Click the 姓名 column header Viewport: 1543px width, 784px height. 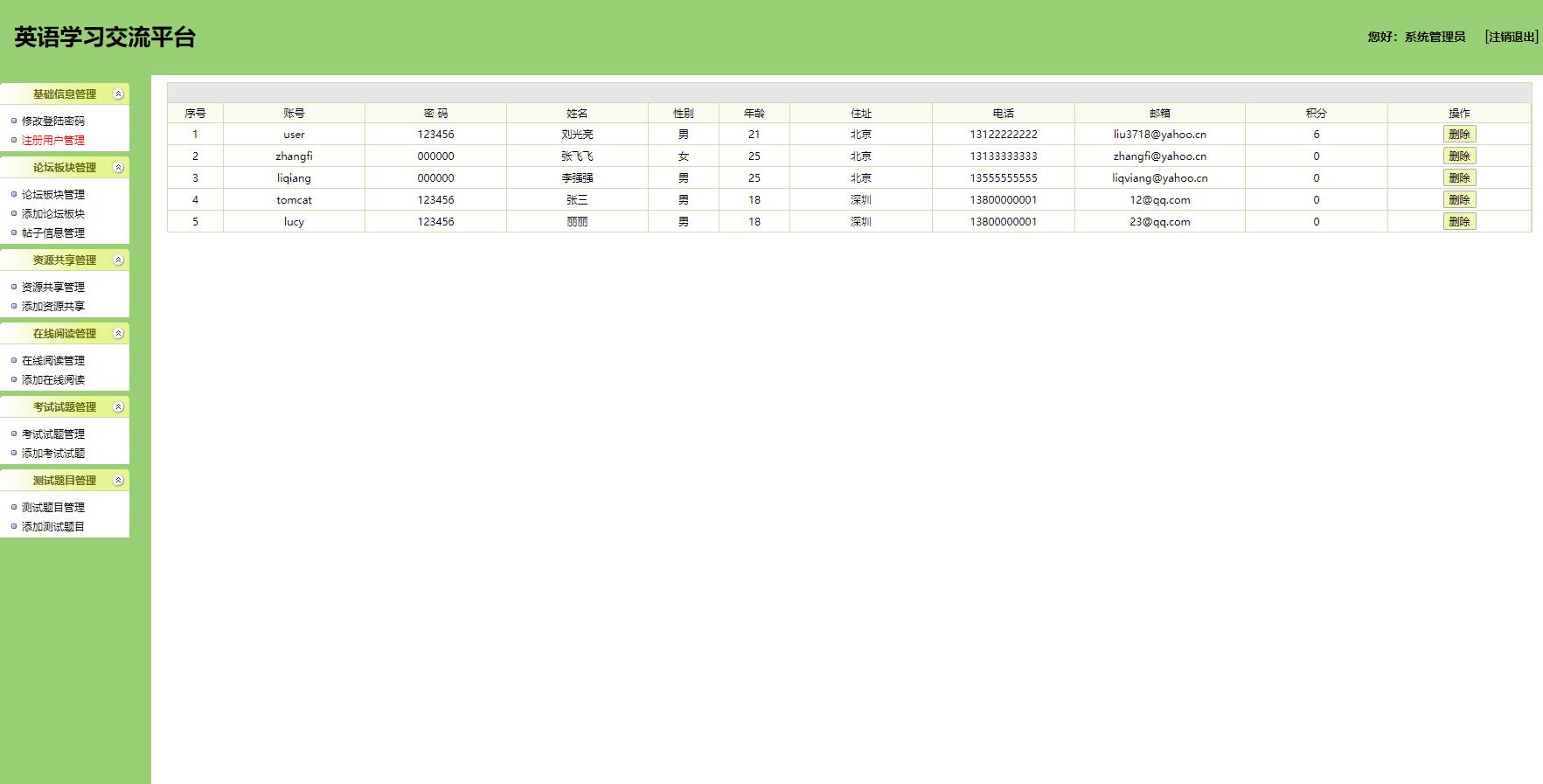pyautogui.click(x=577, y=114)
